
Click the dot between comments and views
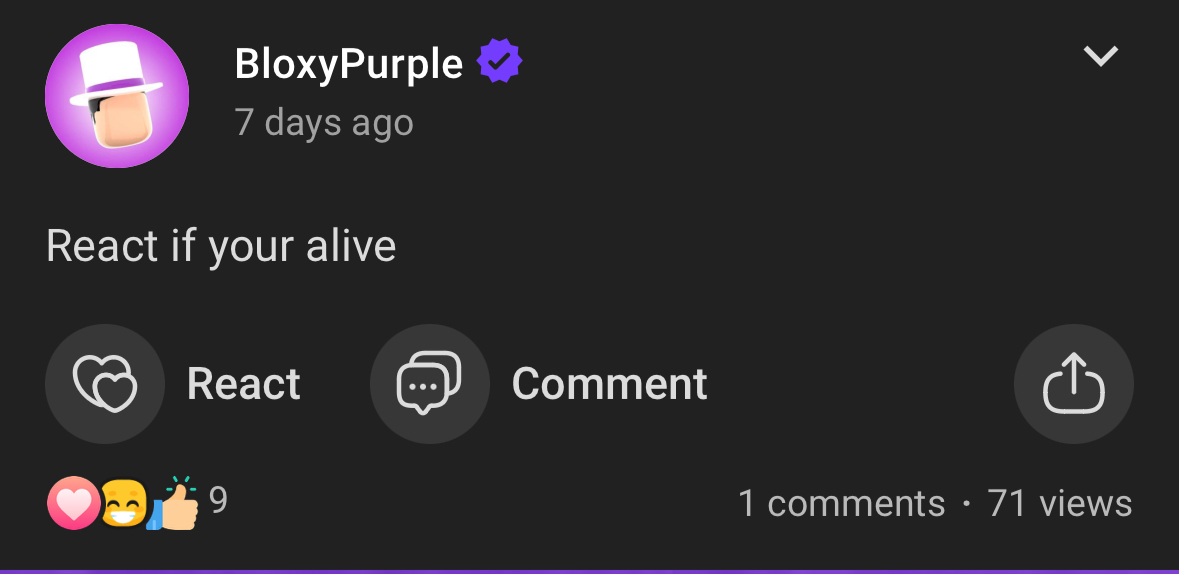(x=966, y=504)
